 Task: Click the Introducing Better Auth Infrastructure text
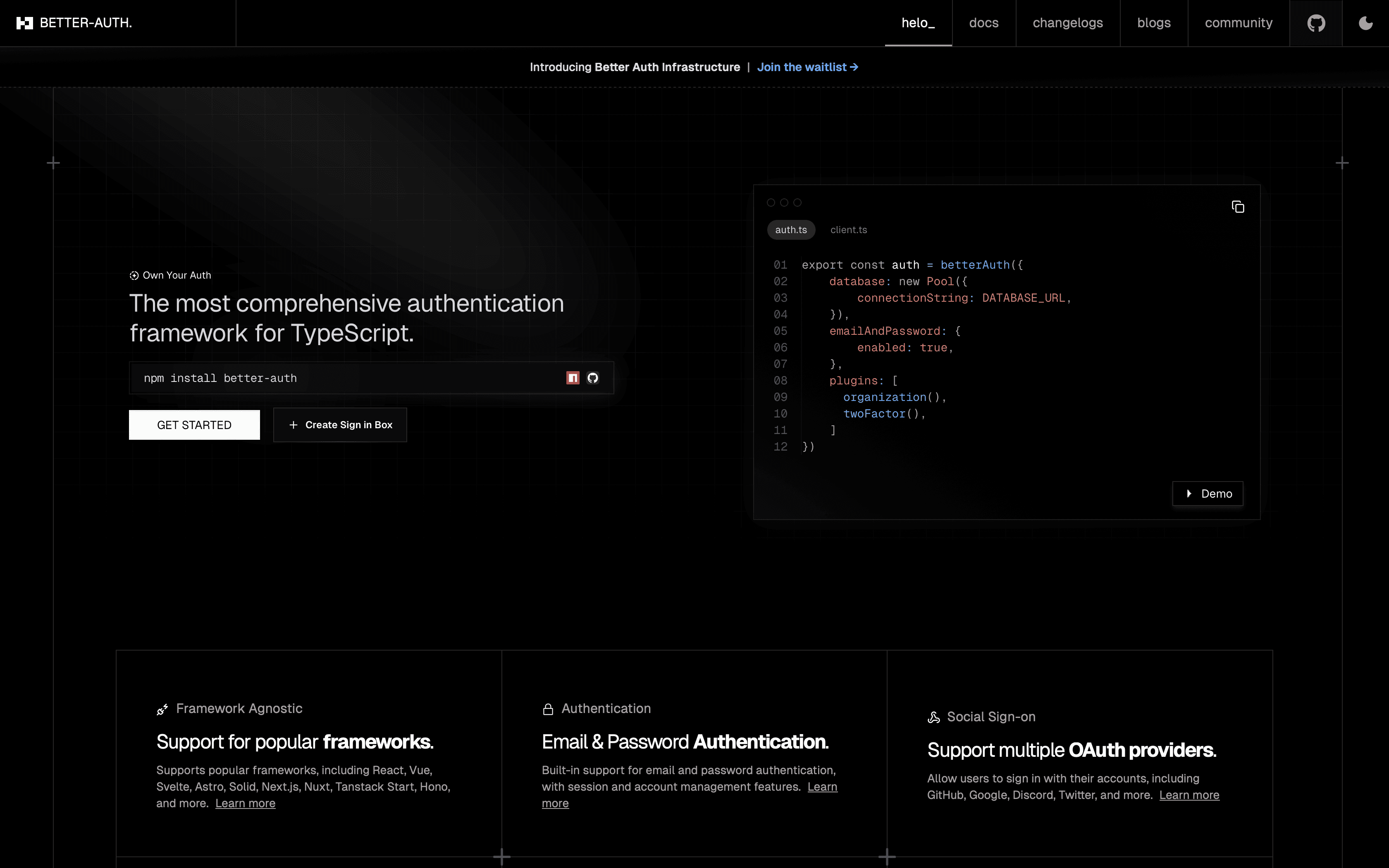[635, 67]
